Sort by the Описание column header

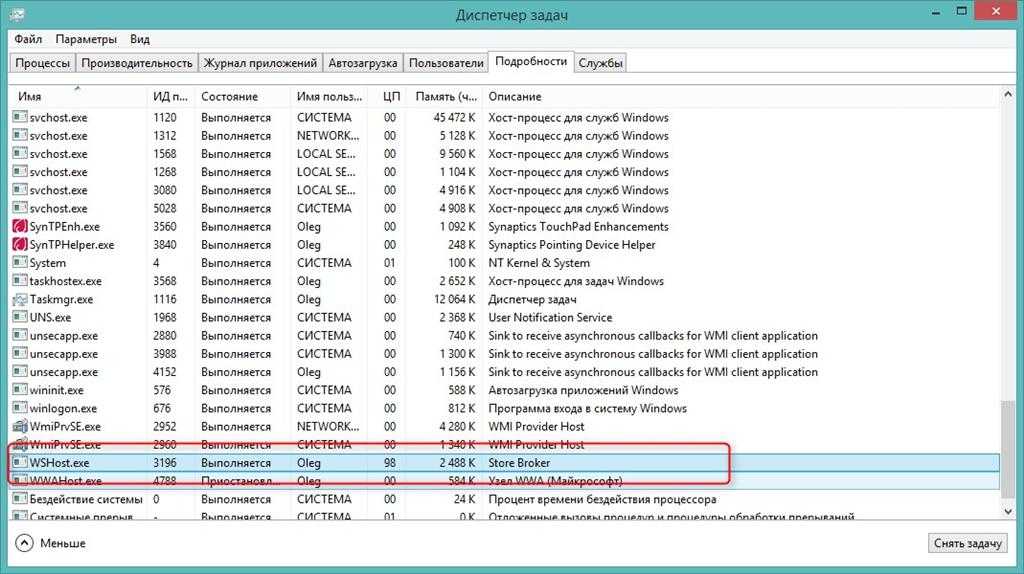(x=741, y=97)
